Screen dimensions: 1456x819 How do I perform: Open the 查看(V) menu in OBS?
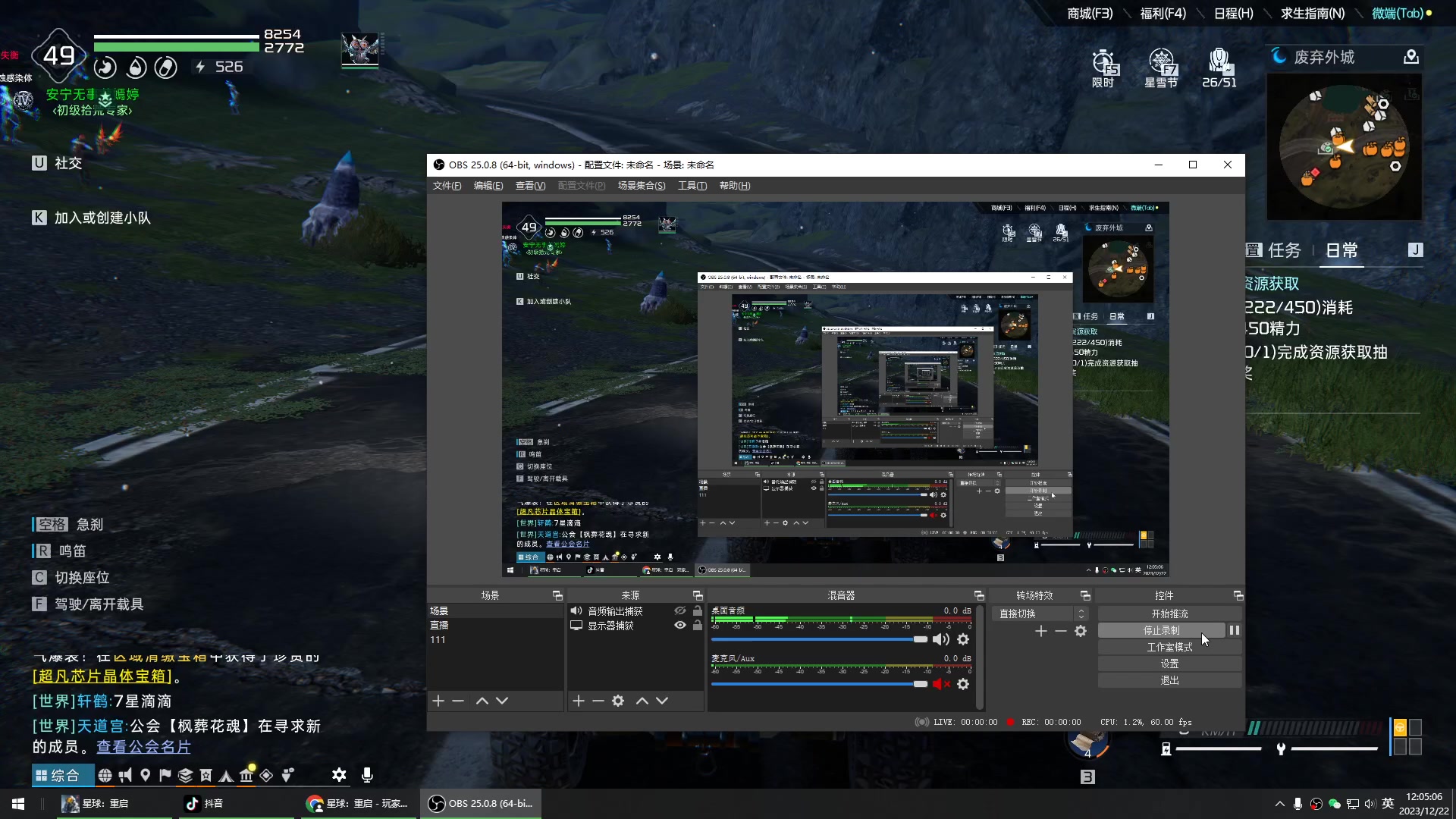(530, 186)
